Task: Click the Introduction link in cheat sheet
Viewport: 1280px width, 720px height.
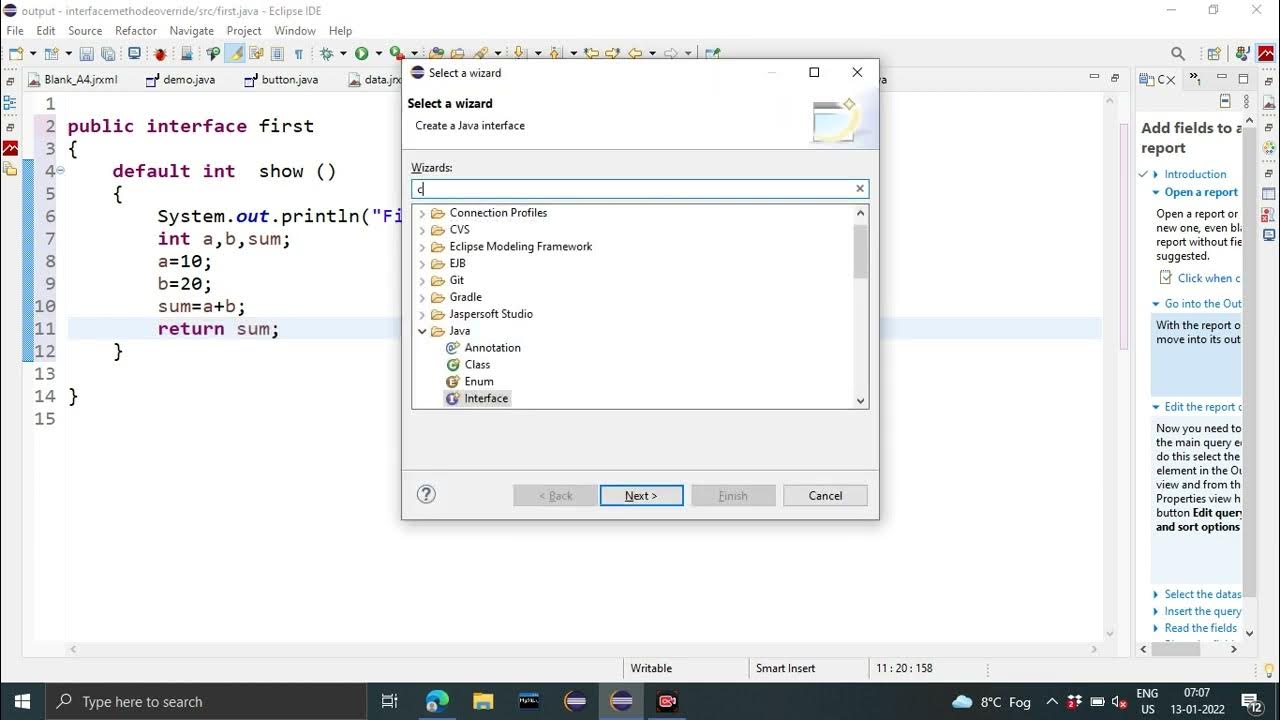Action: (x=1195, y=174)
